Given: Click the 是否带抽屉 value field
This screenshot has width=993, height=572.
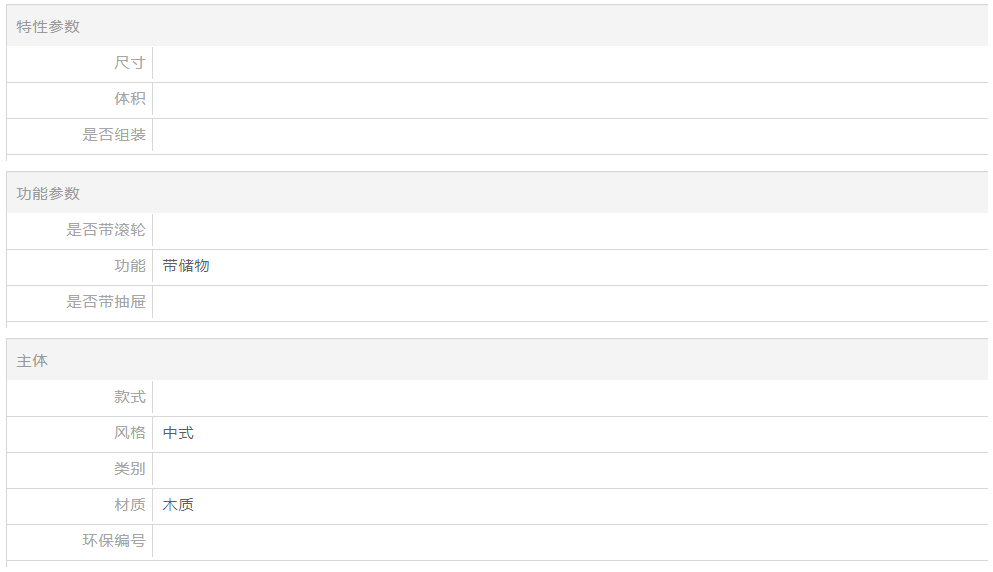Looking at the screenshot, I should pos(570,303).
